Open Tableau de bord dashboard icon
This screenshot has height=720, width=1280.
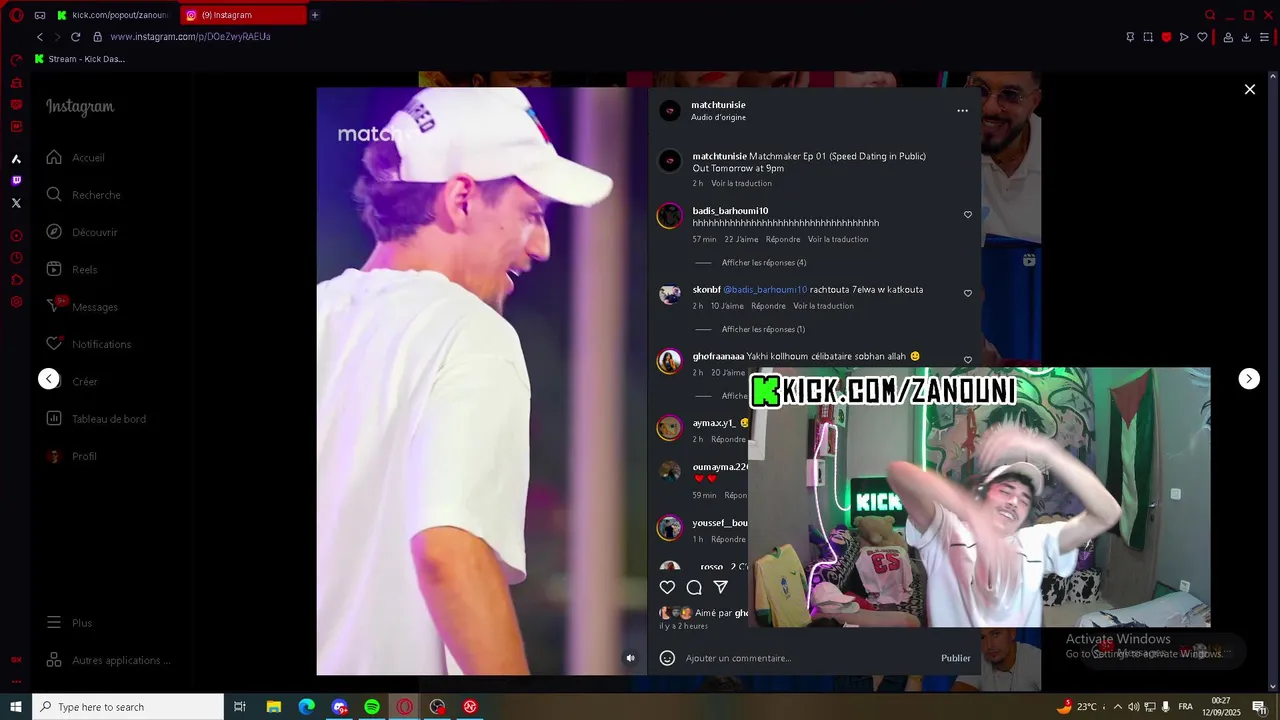(54, 418)
